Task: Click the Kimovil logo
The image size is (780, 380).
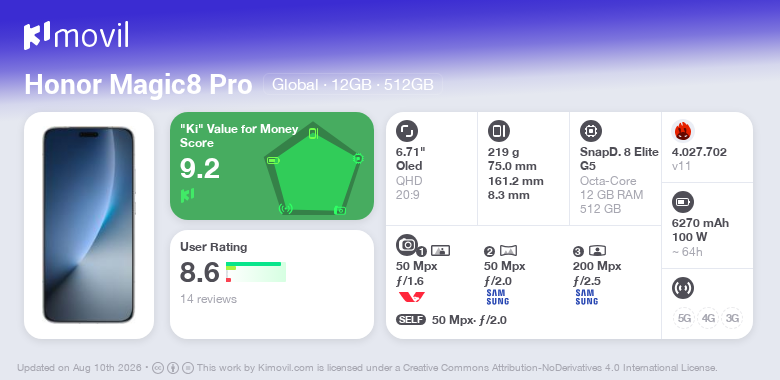Action: 76,36
